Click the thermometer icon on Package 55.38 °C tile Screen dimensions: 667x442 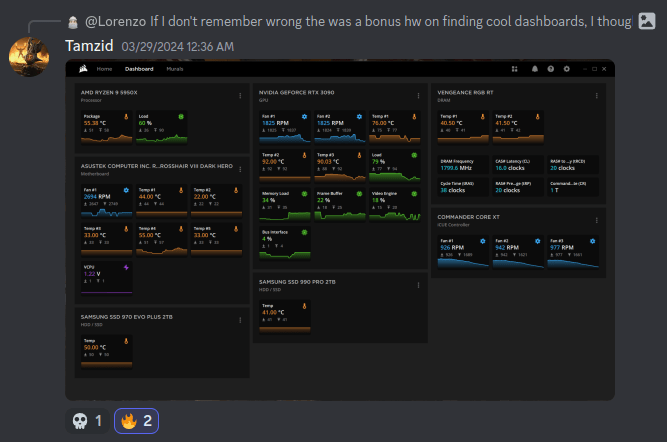click(126, 117)
